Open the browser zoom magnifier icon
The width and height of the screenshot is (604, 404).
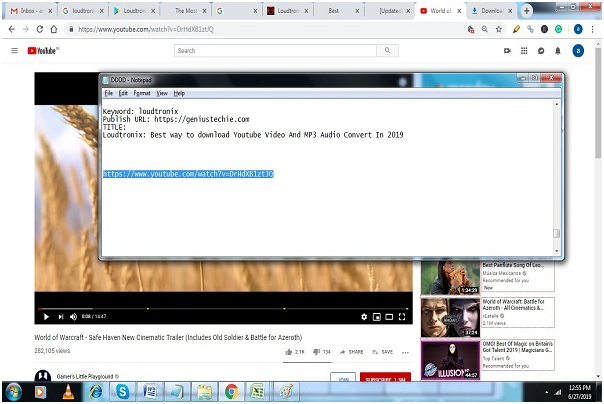coord(485,29)
